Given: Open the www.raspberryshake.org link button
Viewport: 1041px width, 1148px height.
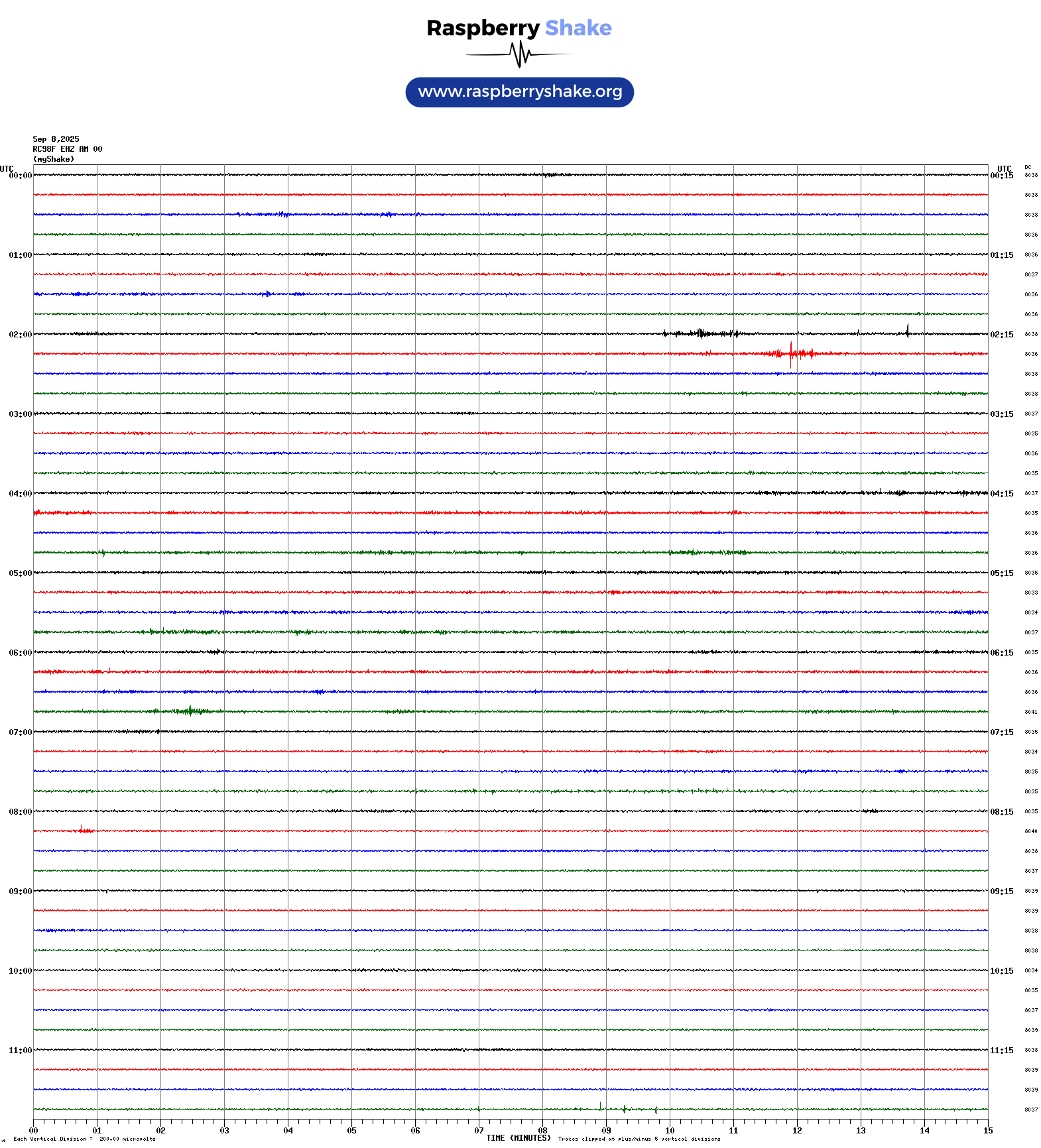Looking at the screenshot, I should pyautogui.click(x=520, y=92).
